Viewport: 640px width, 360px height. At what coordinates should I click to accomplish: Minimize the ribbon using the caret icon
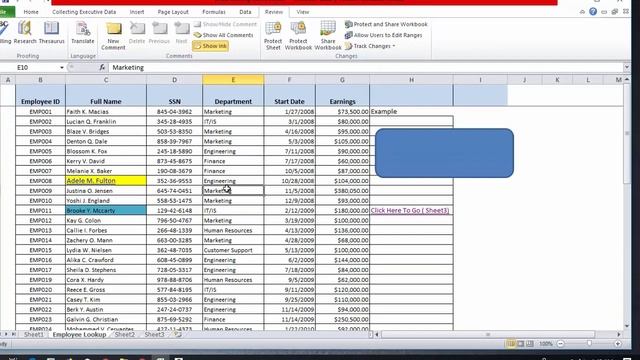click(582, 12)
